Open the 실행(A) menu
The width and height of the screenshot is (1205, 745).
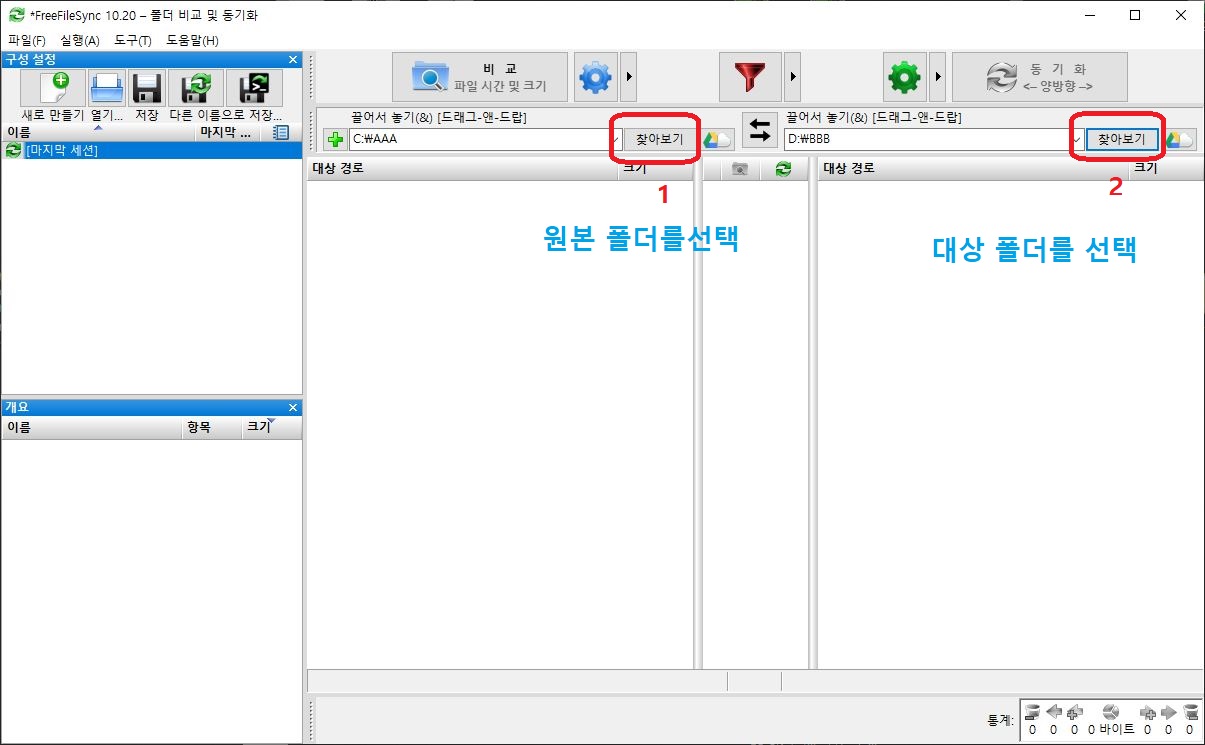click(x=80, y=41)
